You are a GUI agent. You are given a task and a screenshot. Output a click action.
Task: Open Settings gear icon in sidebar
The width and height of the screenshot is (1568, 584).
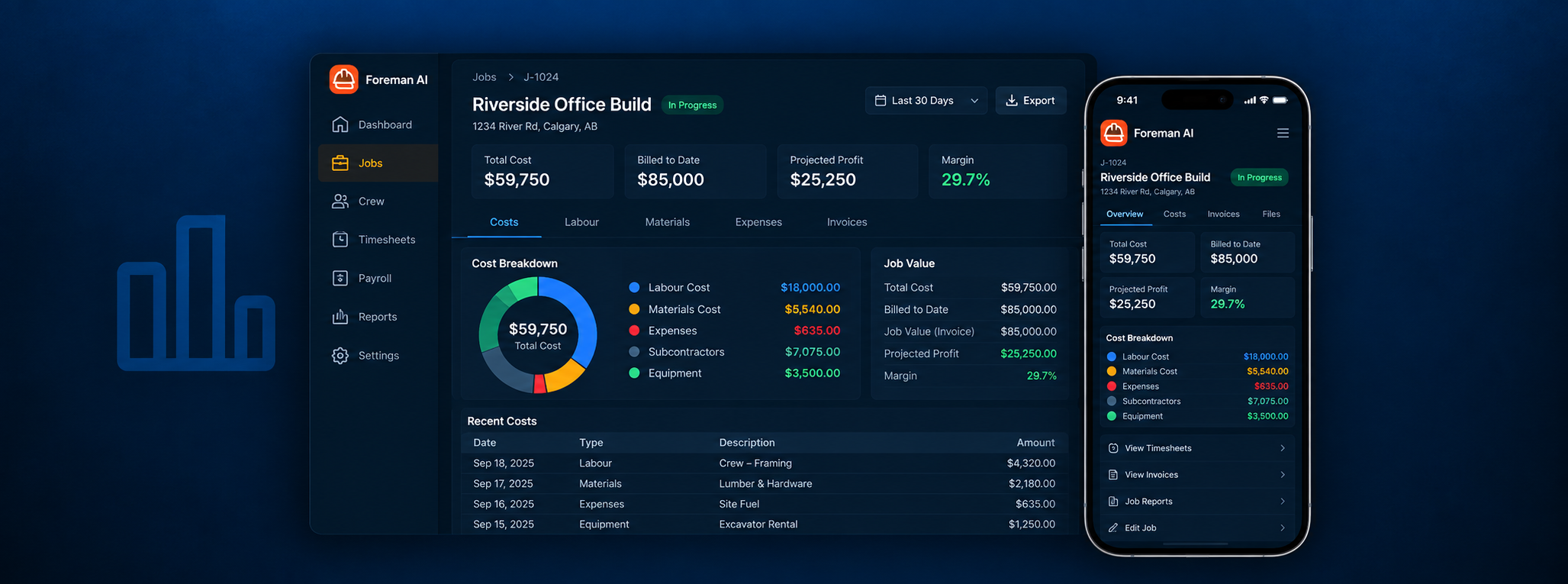point(340,356)
